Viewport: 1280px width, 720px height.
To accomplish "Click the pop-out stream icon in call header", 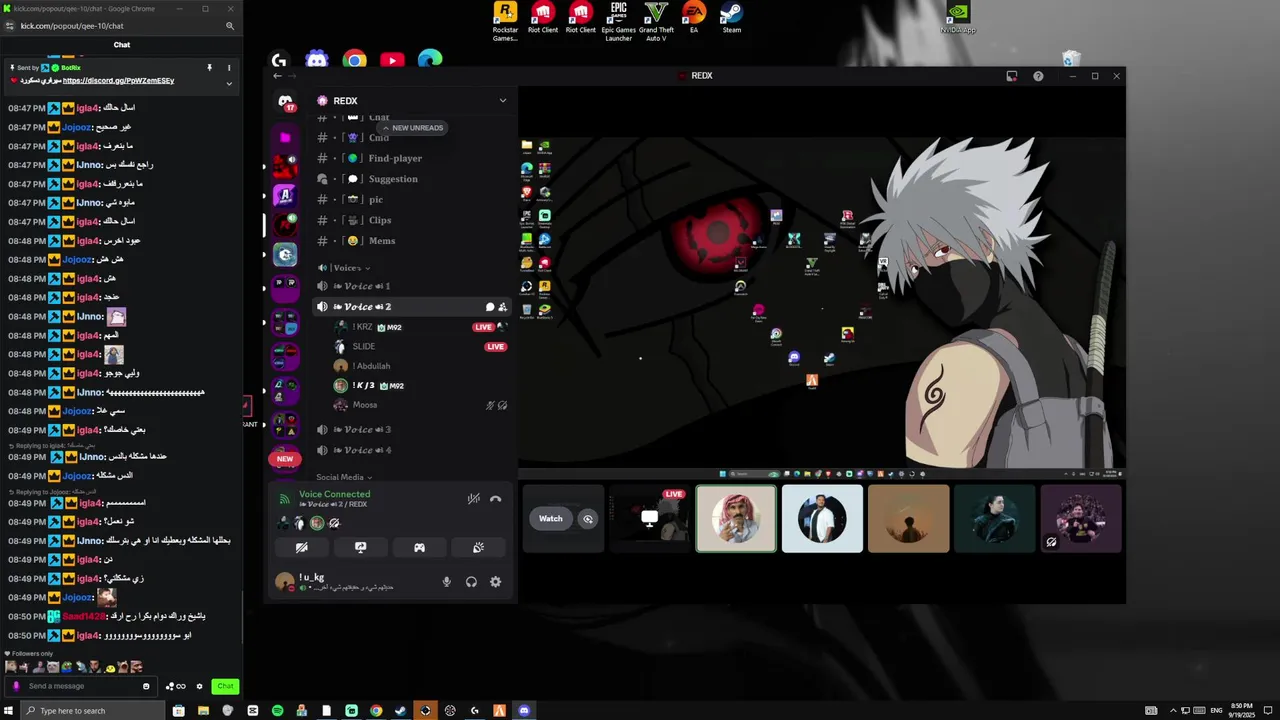I will 1012,76.
